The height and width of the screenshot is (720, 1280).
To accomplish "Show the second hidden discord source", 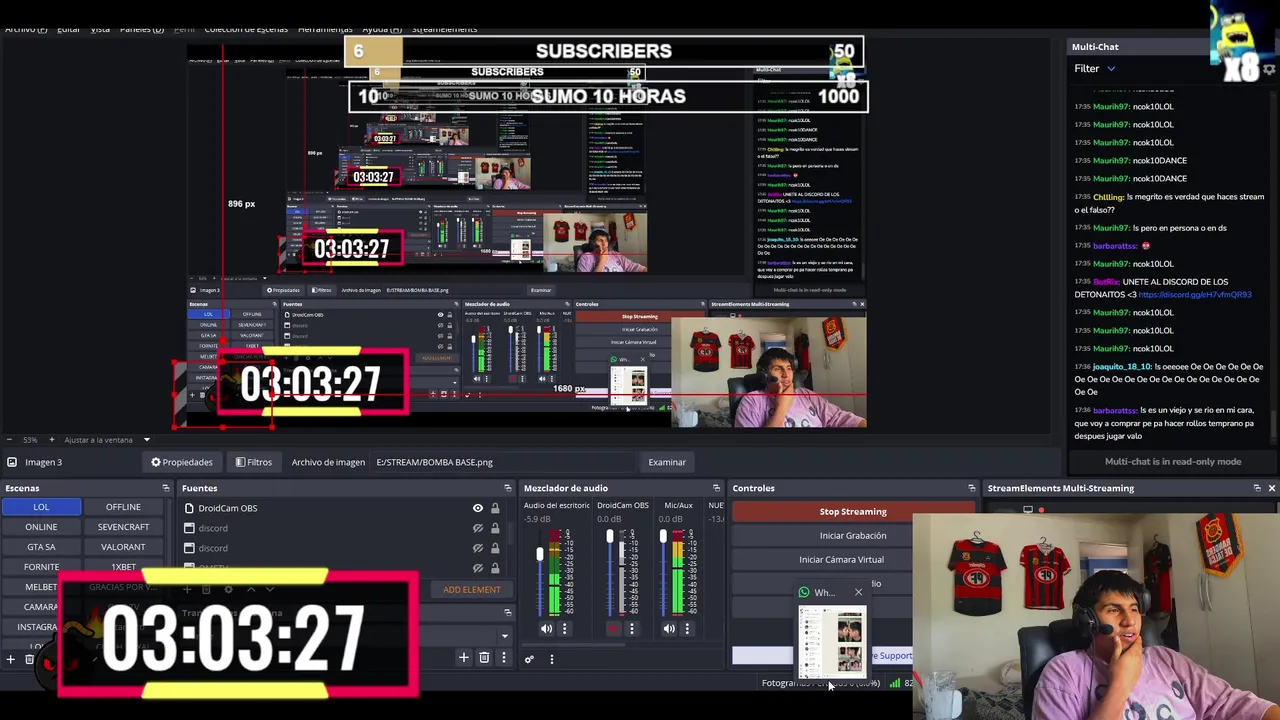I will 478,548.
